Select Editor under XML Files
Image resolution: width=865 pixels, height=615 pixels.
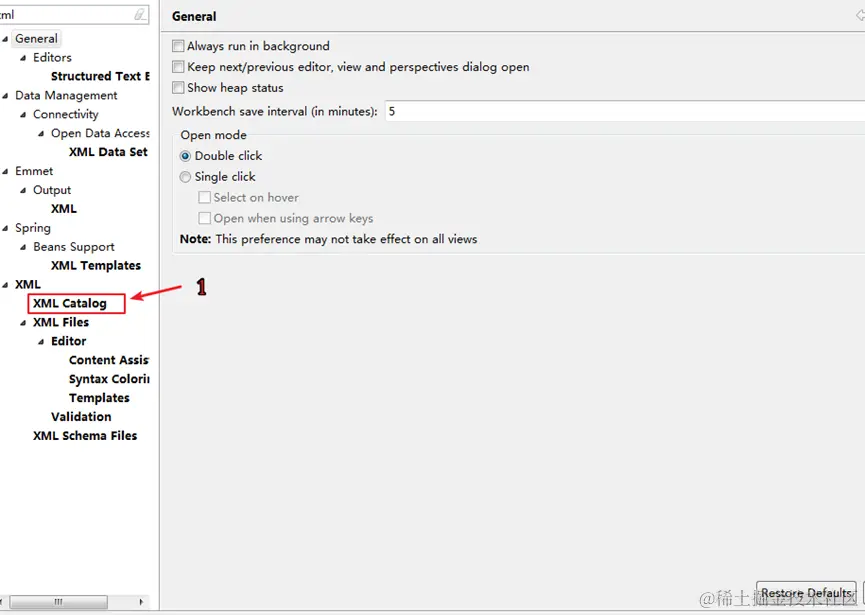pos(69,341)
